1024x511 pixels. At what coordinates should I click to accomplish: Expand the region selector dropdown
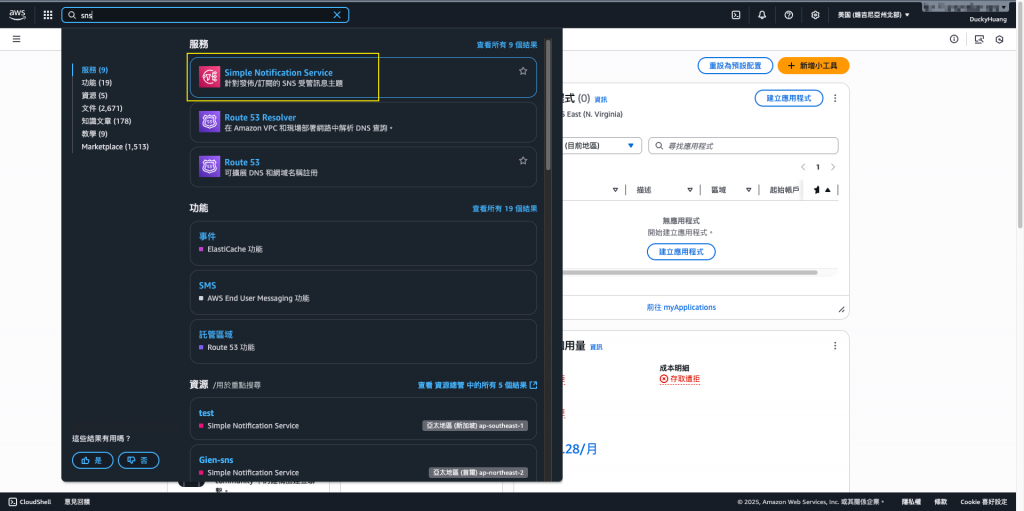[873, 15]
